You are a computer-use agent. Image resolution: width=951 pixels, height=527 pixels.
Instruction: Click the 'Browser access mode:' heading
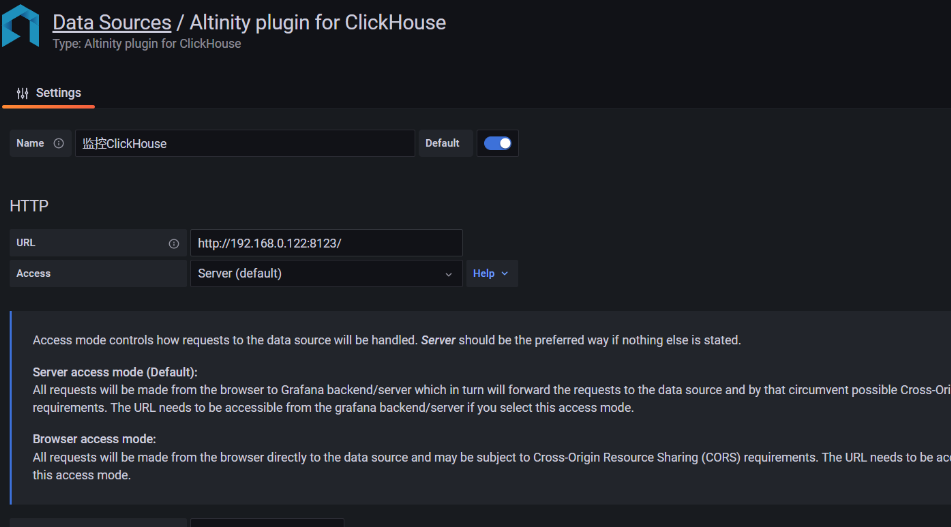click(x=95, y=439)
